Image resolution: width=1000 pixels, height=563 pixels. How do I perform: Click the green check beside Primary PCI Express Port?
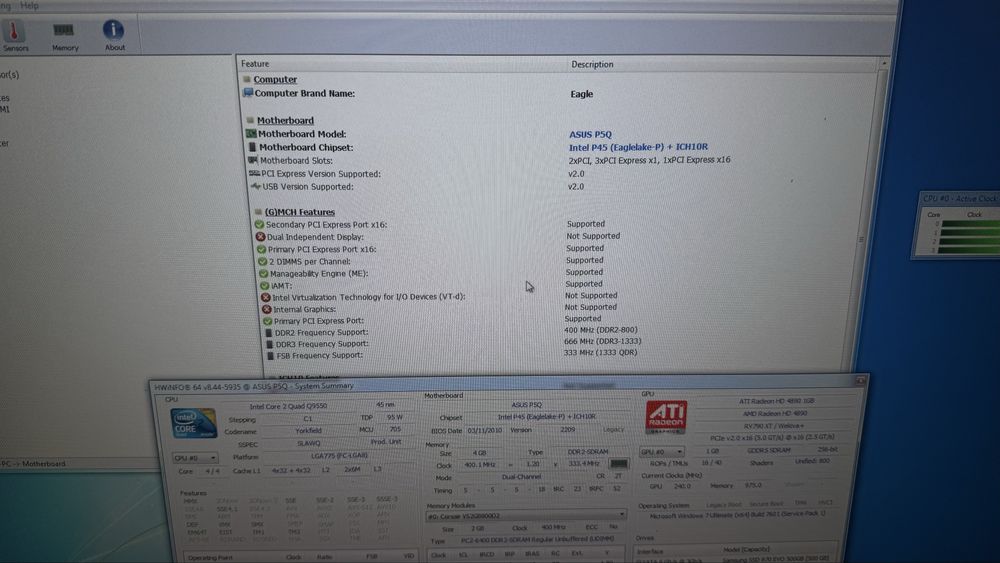268,321
